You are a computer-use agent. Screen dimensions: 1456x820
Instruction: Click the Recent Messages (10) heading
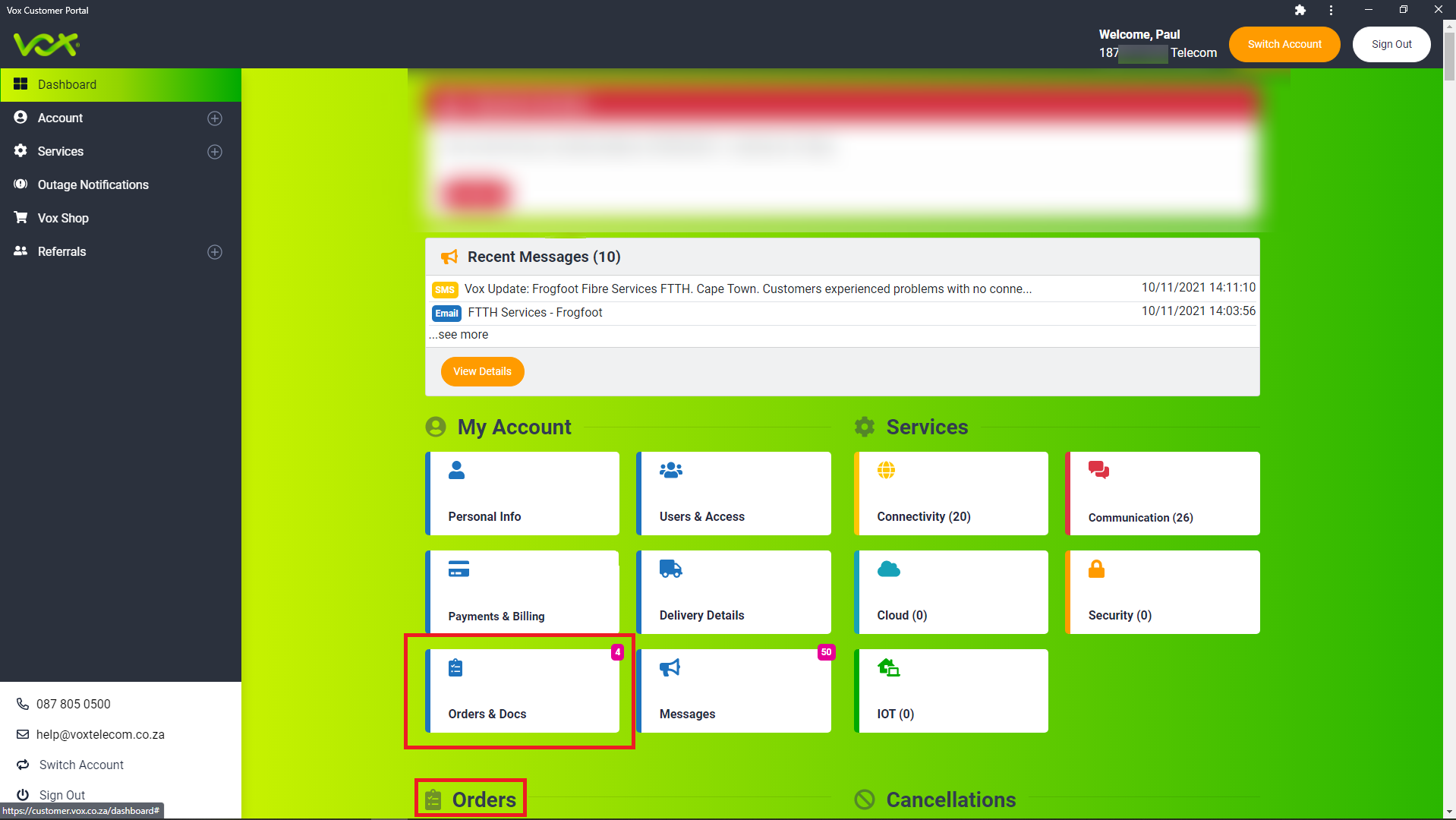coord(544,257)
